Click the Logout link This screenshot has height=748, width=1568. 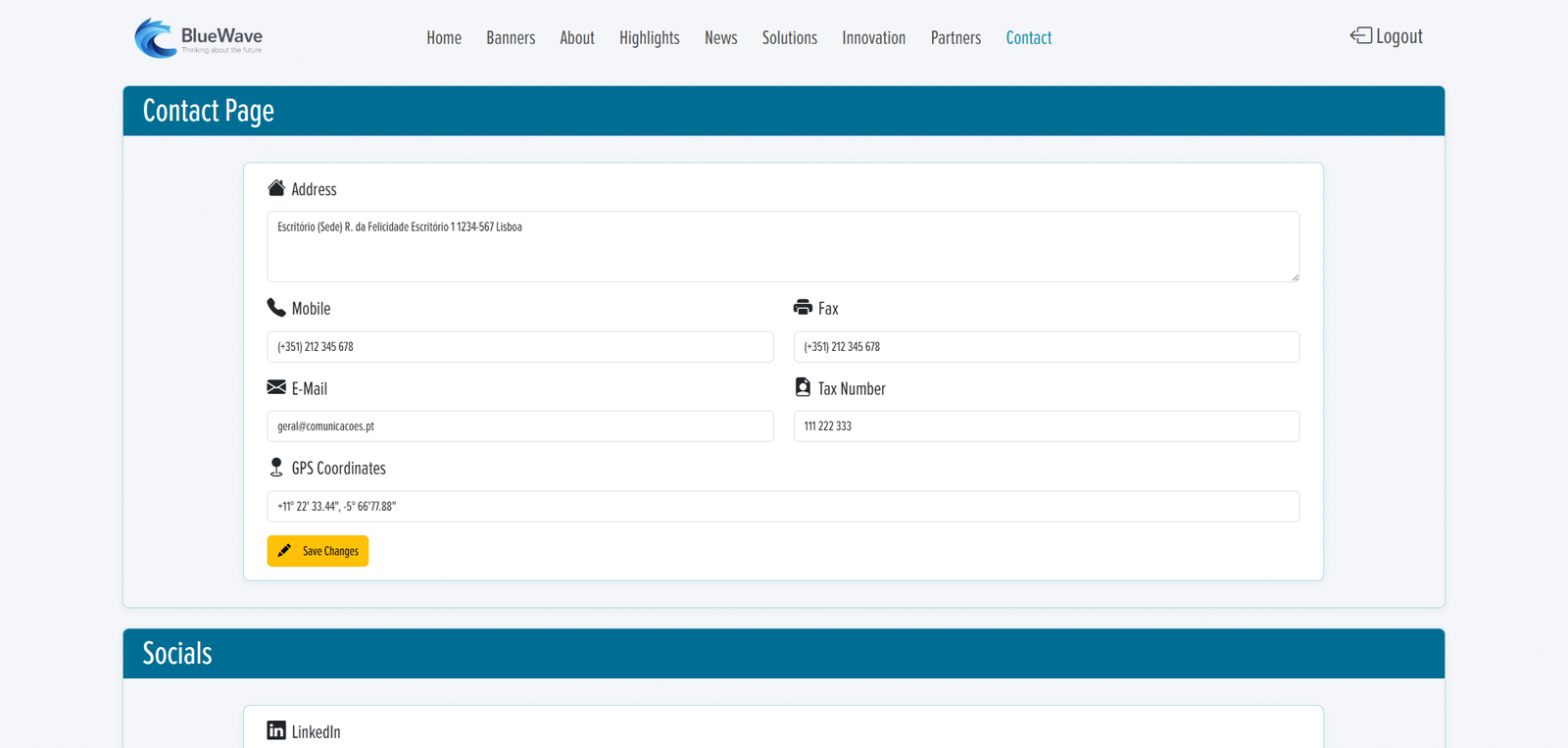coord(1387,36)
